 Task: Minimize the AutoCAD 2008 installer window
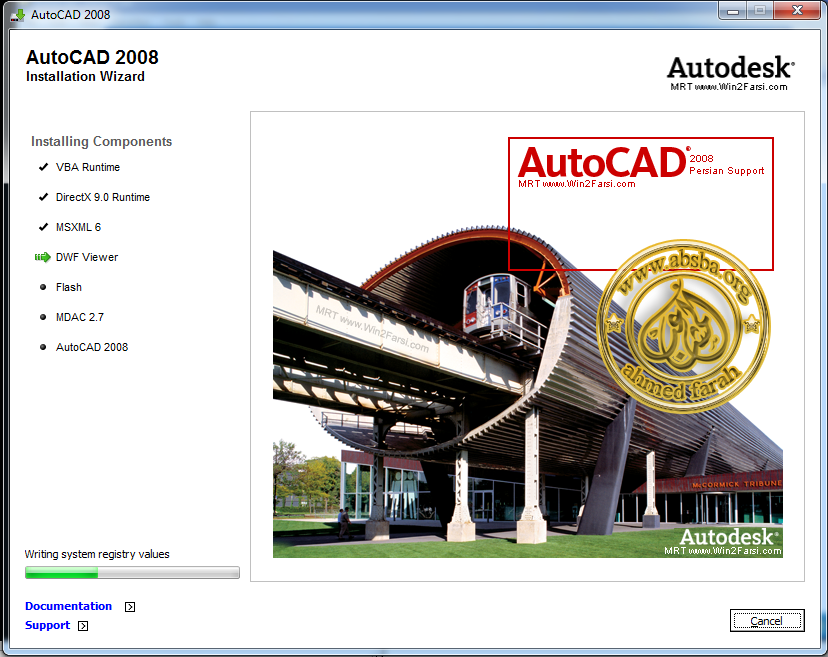coord(733,11)
